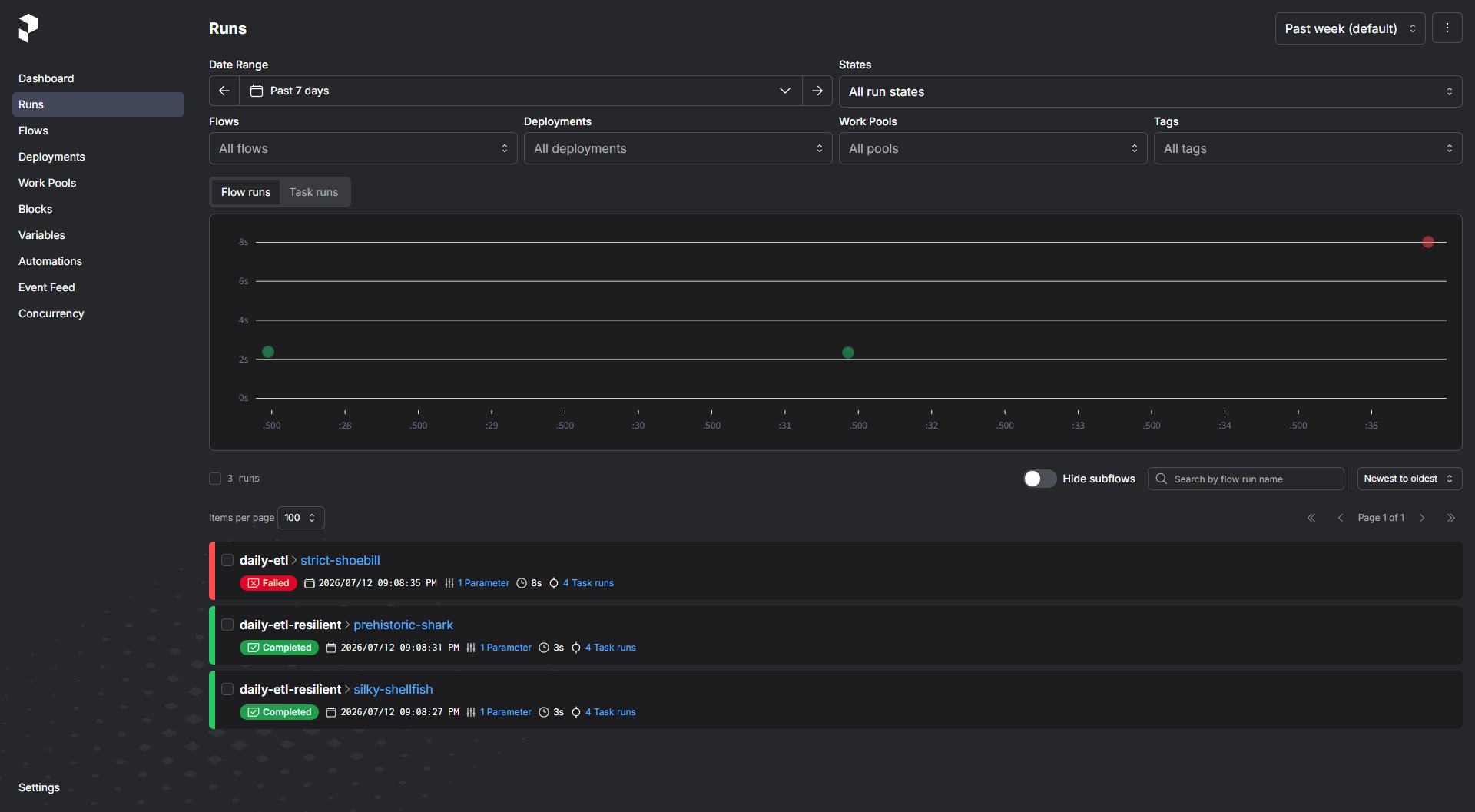Focus the Search by flow run name field
This screenshot has width=1475, height=812.
[x=1246, y=479]
